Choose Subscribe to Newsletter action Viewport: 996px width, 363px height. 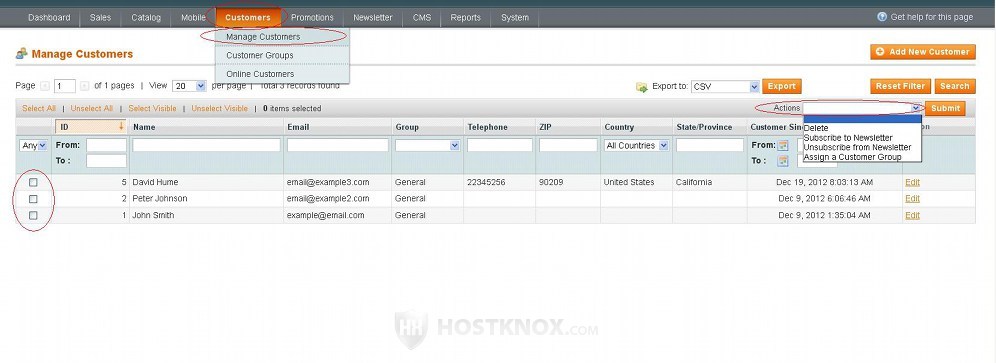[848, 138]
